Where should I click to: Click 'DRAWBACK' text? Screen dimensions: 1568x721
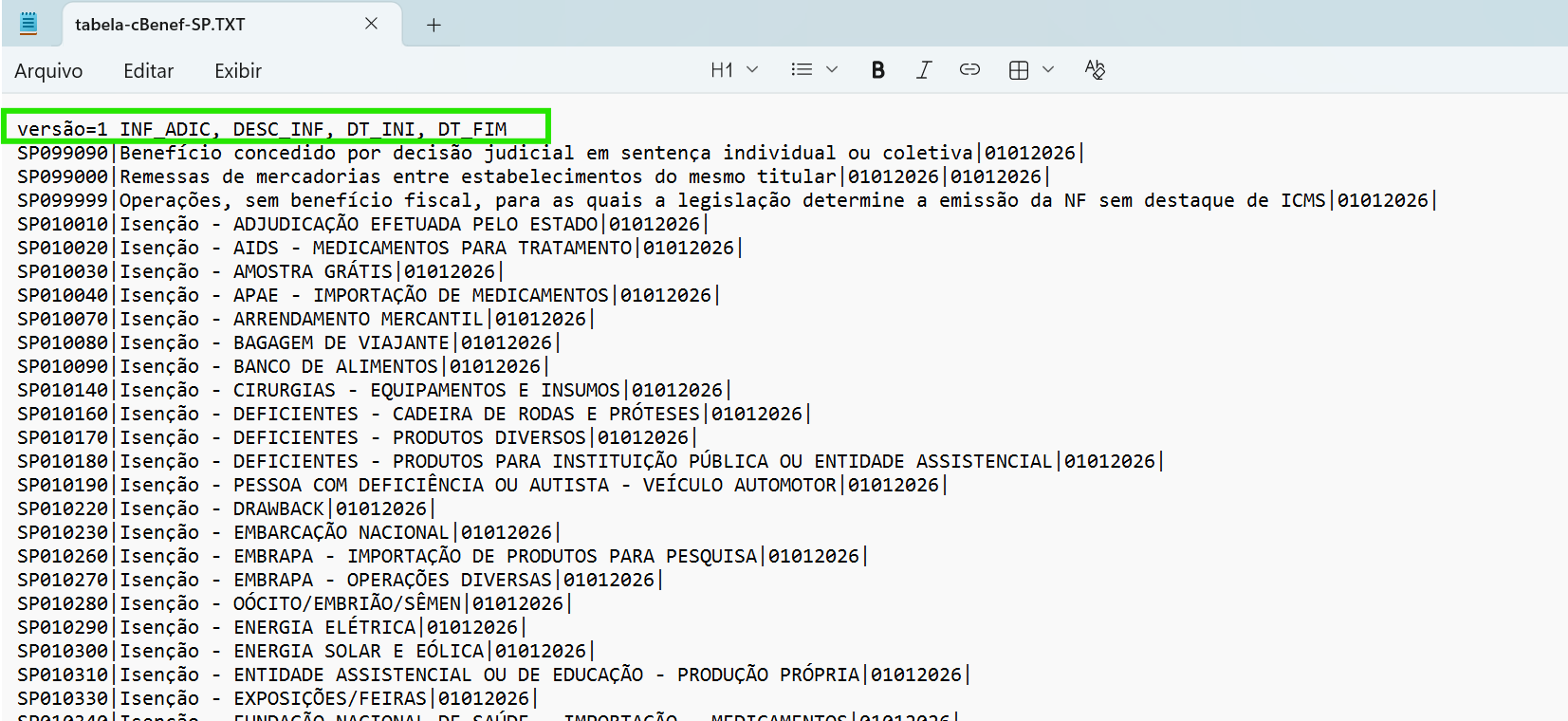pyautogui.click(x=279, y=508)
